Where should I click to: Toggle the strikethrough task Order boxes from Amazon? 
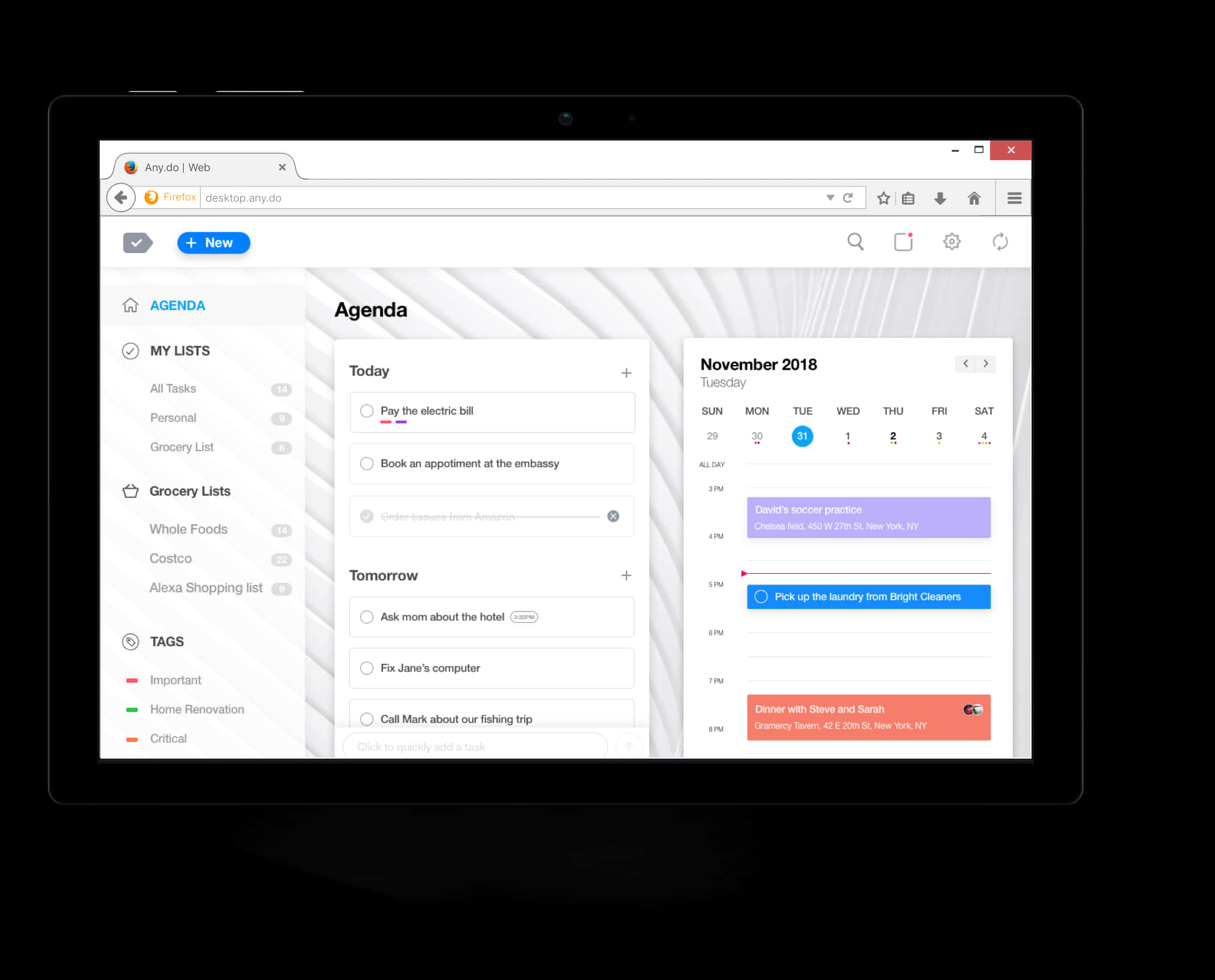(x=365, y=516)
